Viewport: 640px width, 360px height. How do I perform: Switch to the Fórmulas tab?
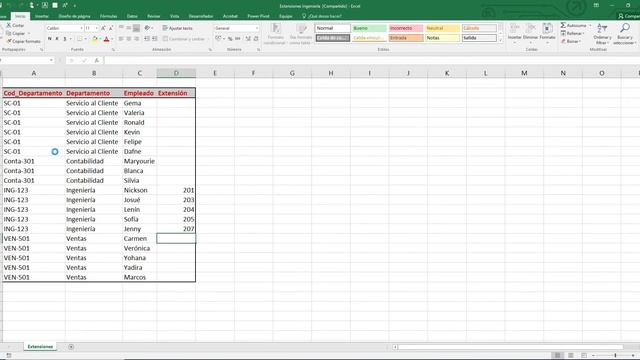pos(109,16)
